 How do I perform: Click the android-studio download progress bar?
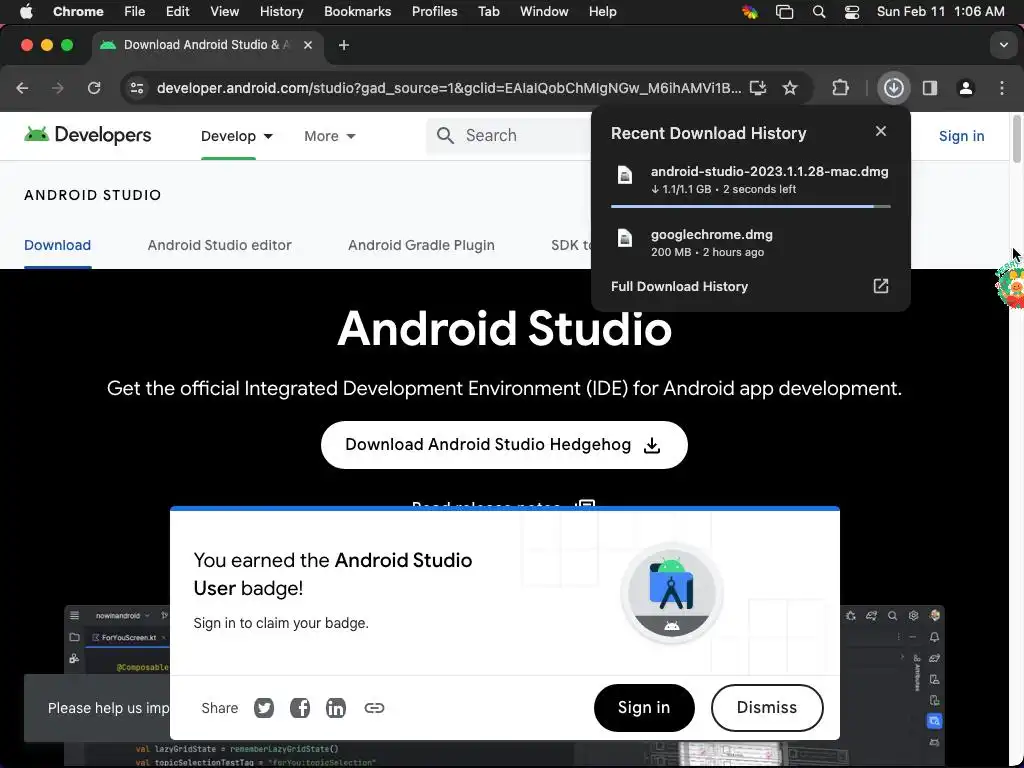[x=750, y=206]
